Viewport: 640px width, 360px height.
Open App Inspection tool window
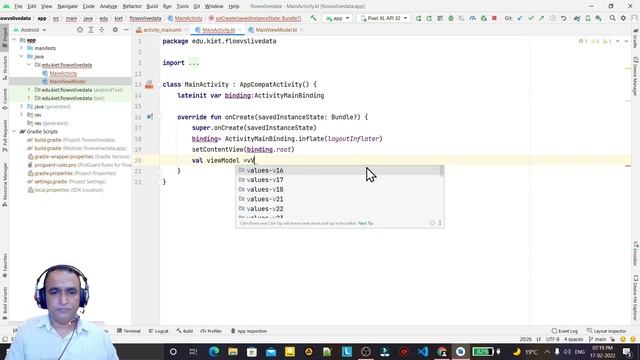pyautogui.click(x=248, y=331)
